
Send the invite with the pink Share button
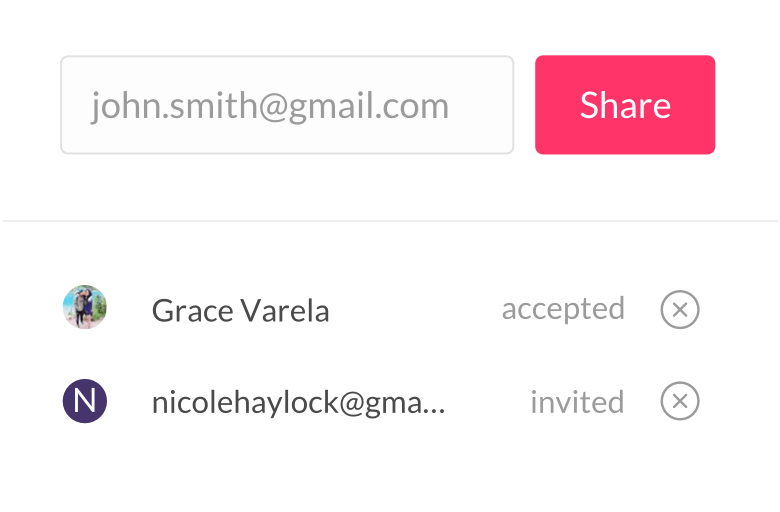[625, 105]
